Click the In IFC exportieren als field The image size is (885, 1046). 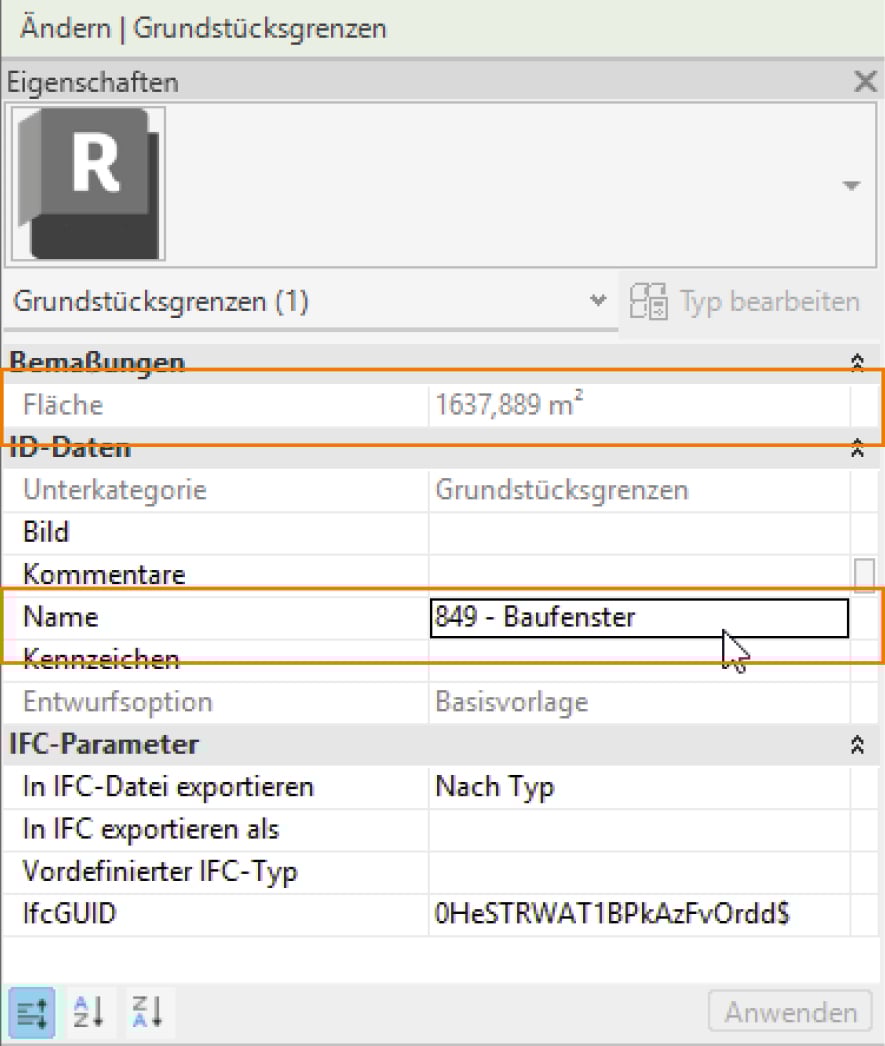pos(639,829)
